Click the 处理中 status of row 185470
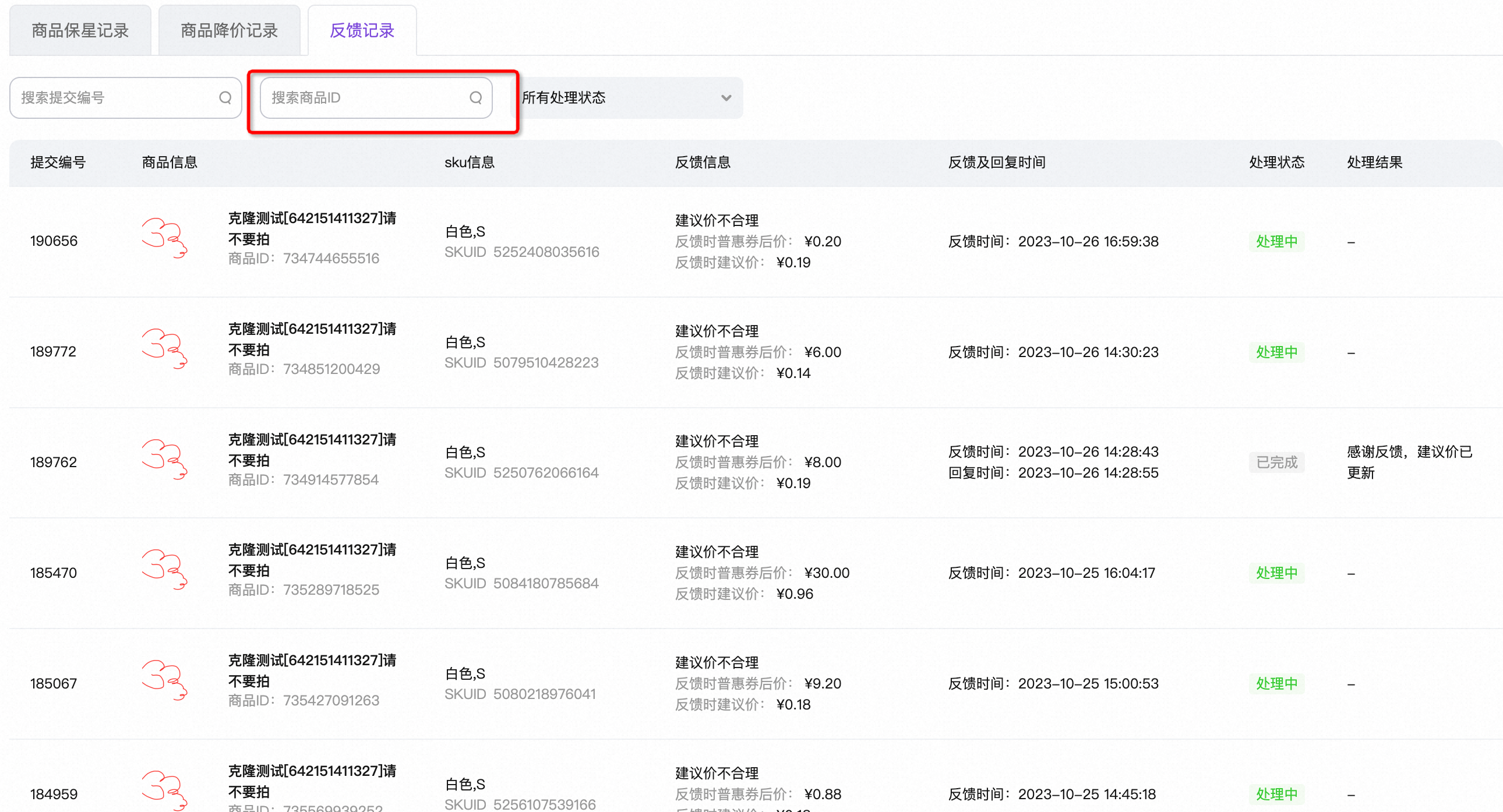 1276,573
